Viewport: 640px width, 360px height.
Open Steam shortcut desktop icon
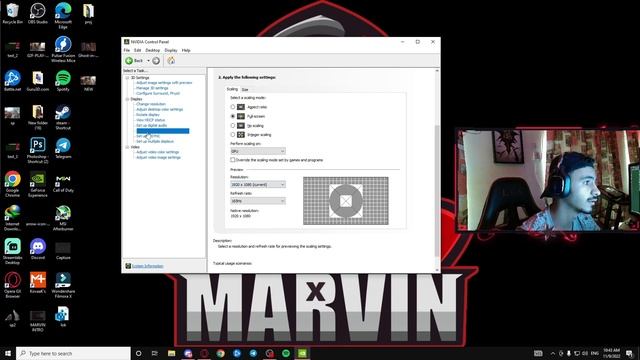point(63,117)
